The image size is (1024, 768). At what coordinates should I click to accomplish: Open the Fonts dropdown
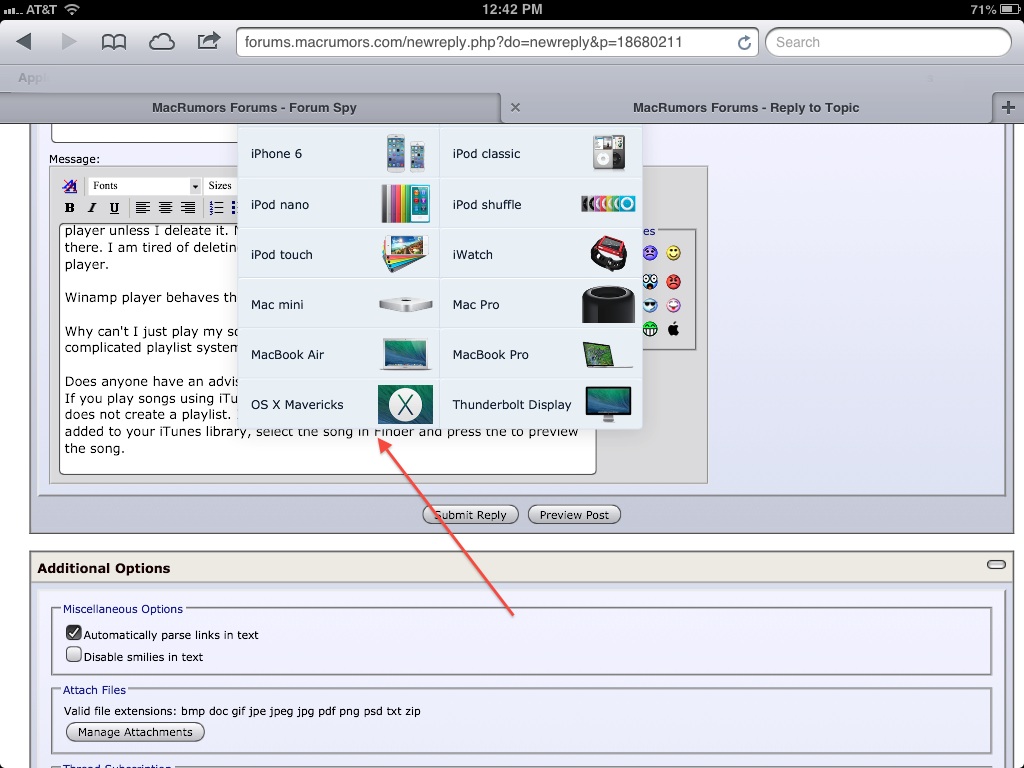pos(144,185)
